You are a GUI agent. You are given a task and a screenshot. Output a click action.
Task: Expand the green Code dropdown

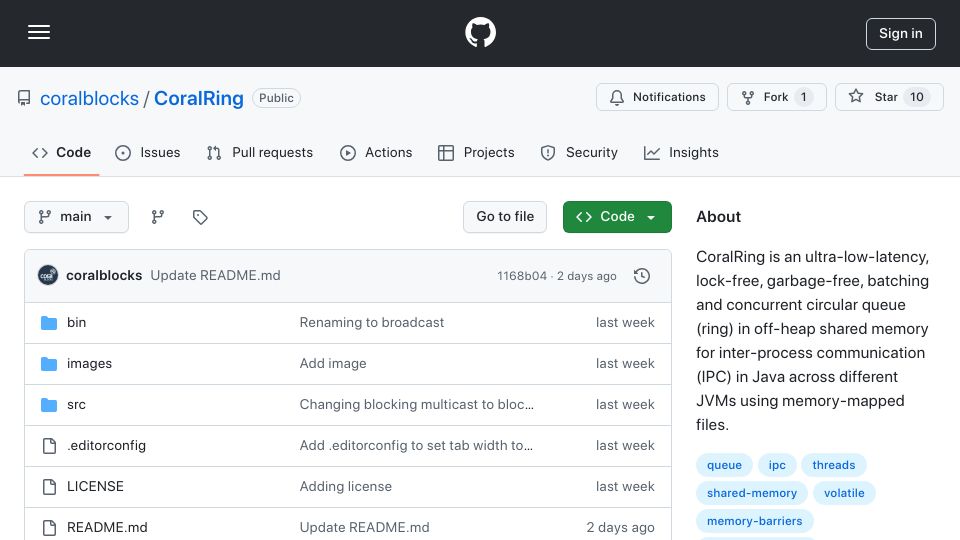pyautogui.click(x=617, y=217)
